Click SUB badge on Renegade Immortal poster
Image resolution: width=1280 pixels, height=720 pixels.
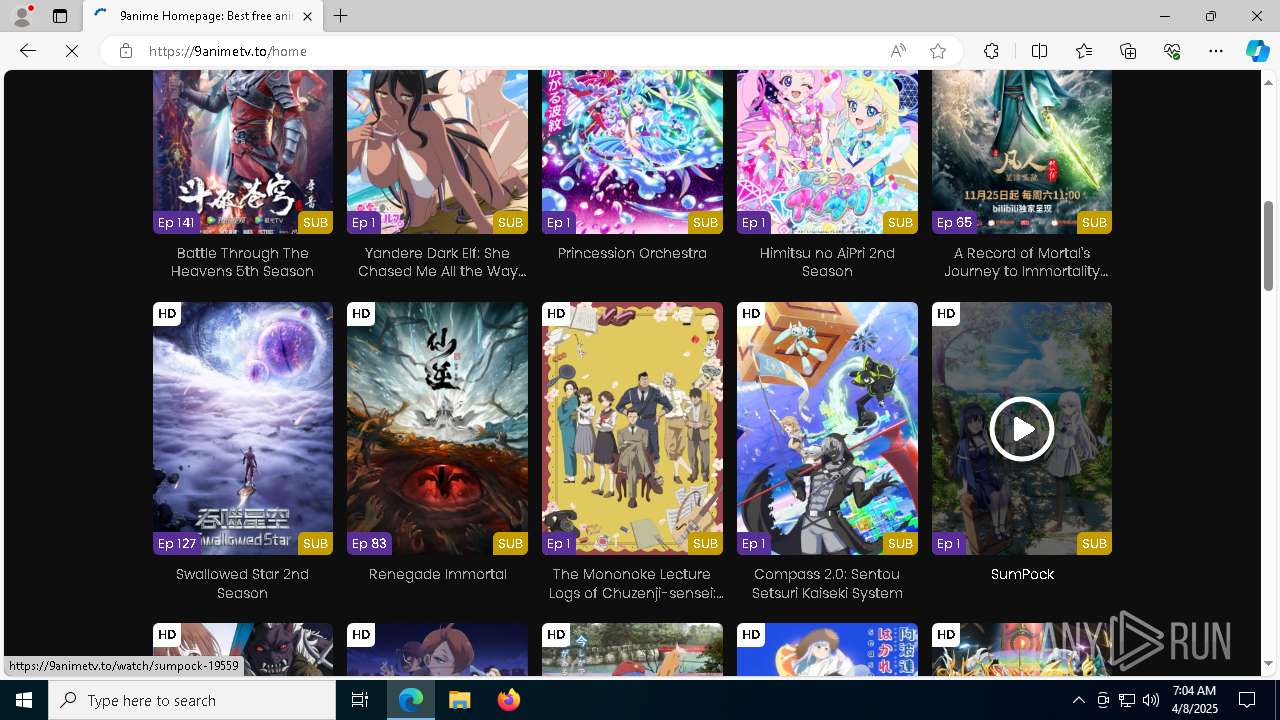point(510,543)
